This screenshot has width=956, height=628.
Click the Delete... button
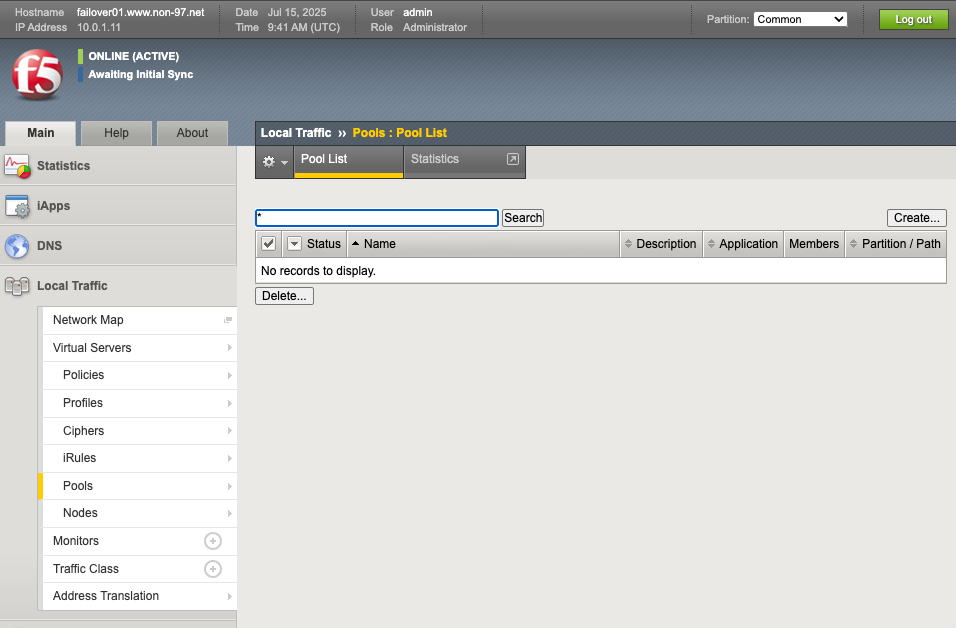tap(284, 296)
